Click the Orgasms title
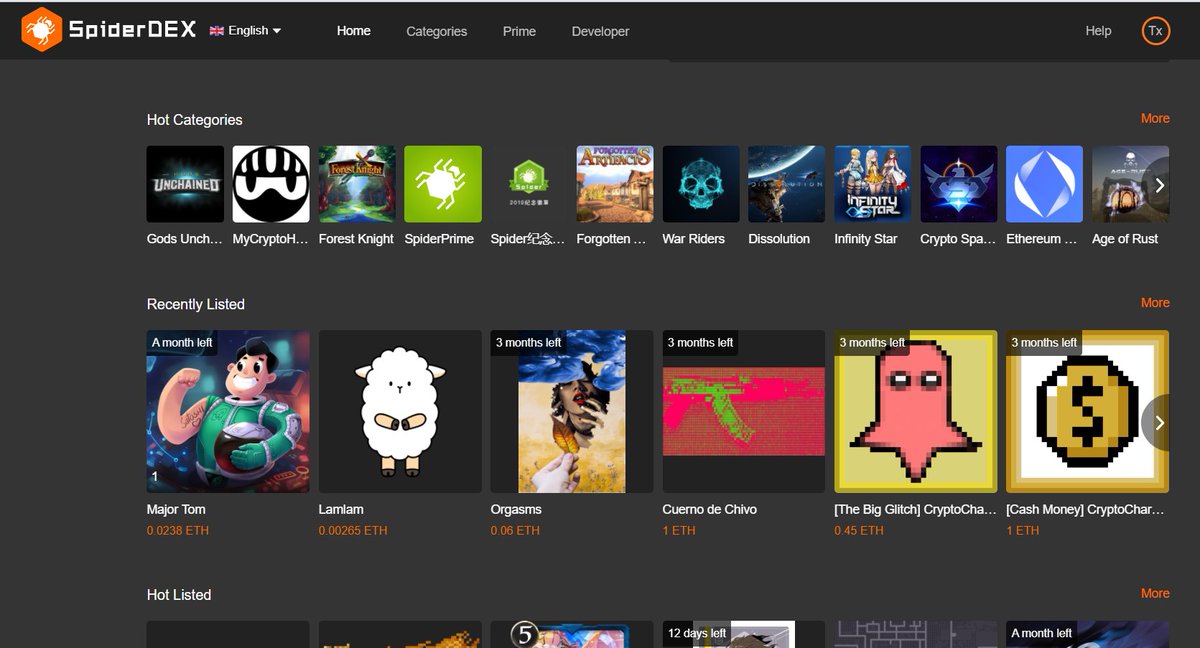This screenshot has width=1200, height=648. (516, 509)
